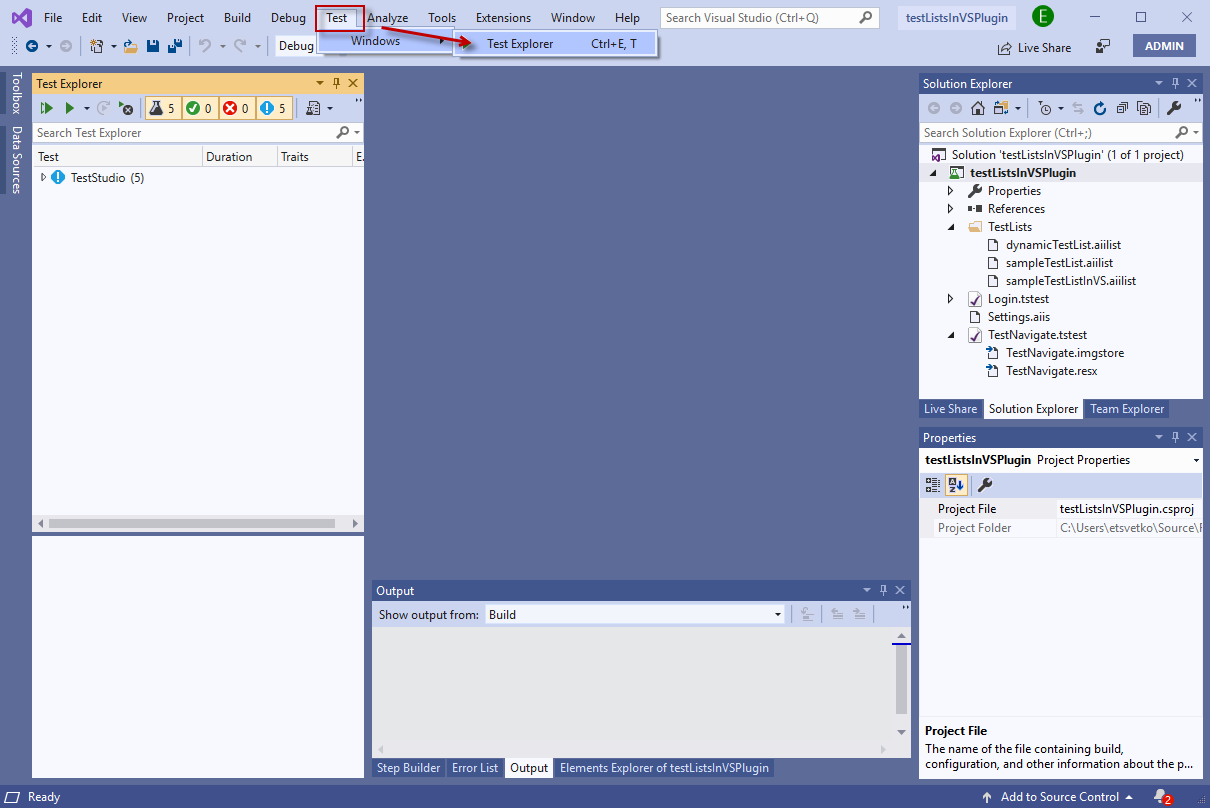Open the Build menu
Screen dimensions: 1210x808
click(x=237, y=18)
